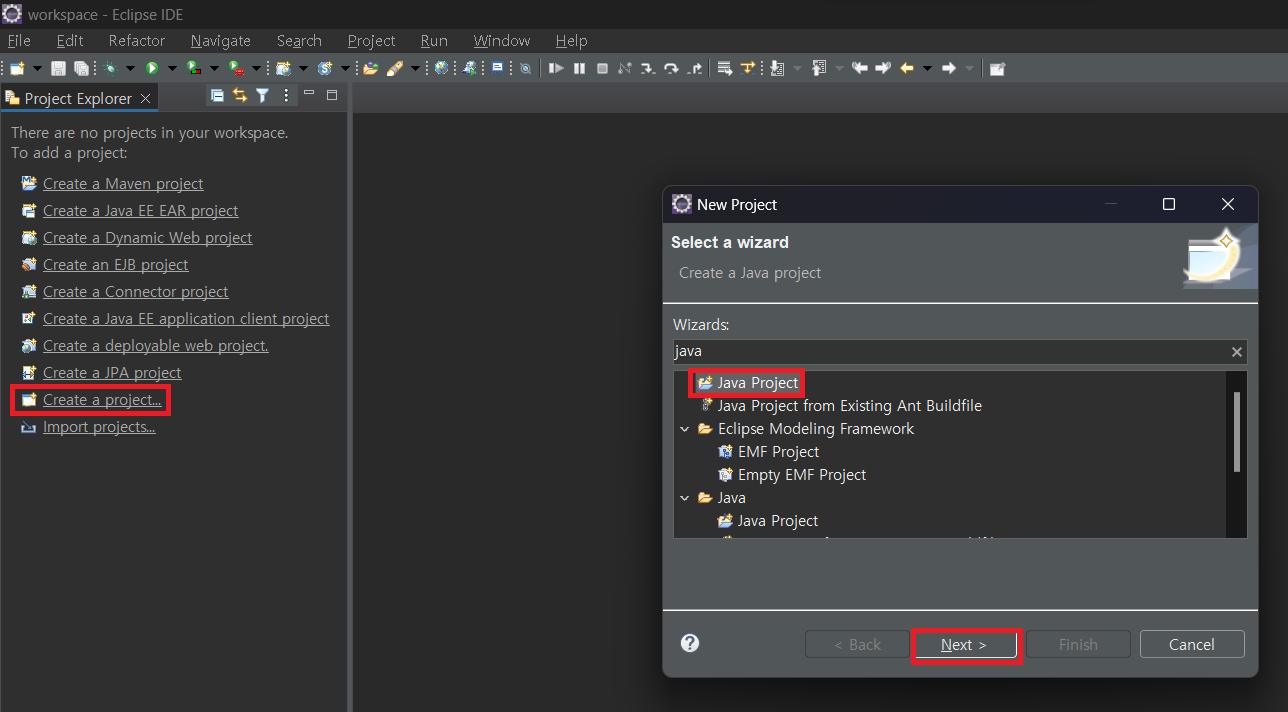Click the External Tools run icon
This screenshot has width=1288, height=712.
click(x=235, y=68)
